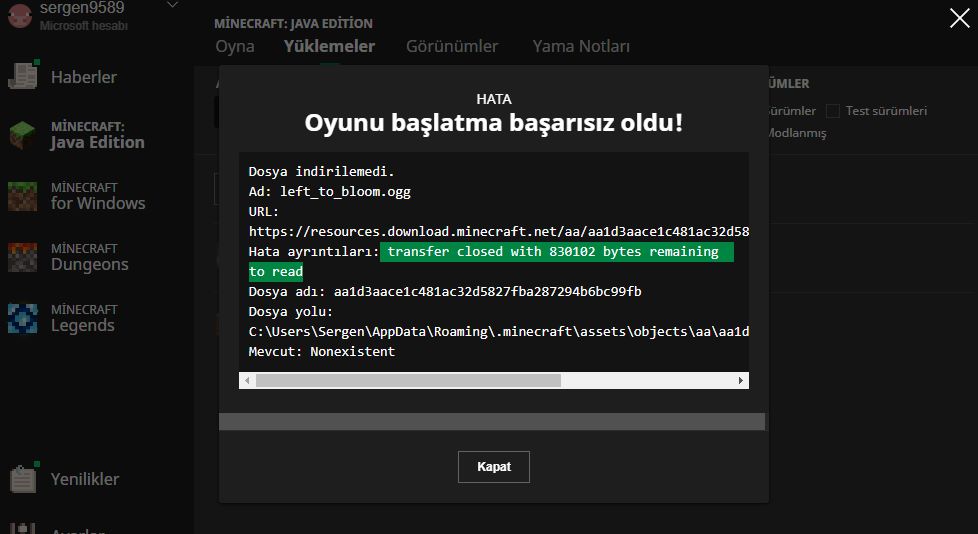Click the 'Ad: left_to_bloom.ogg' line

[329, 192]
